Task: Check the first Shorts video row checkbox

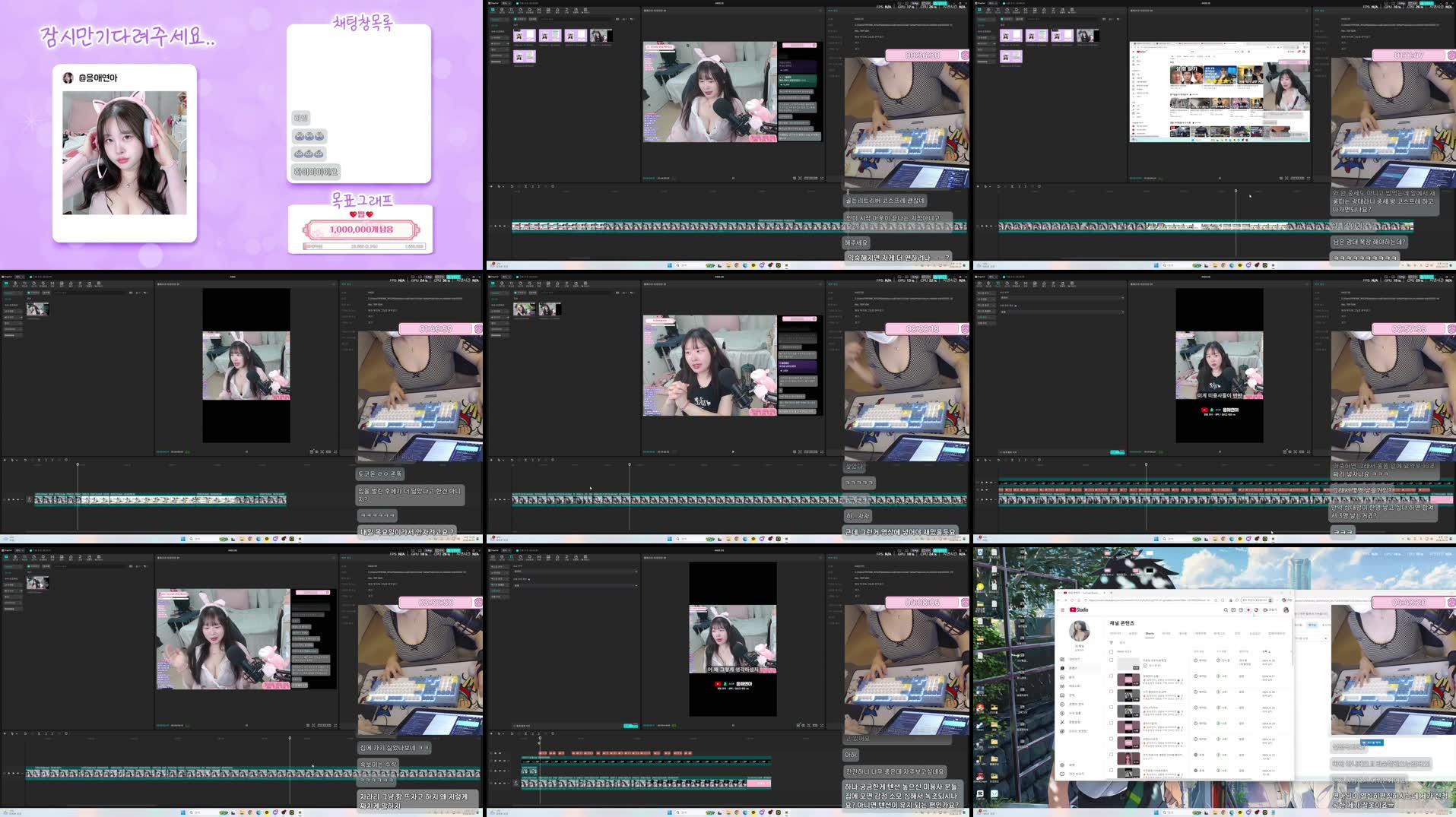Action: (1111, 660)
